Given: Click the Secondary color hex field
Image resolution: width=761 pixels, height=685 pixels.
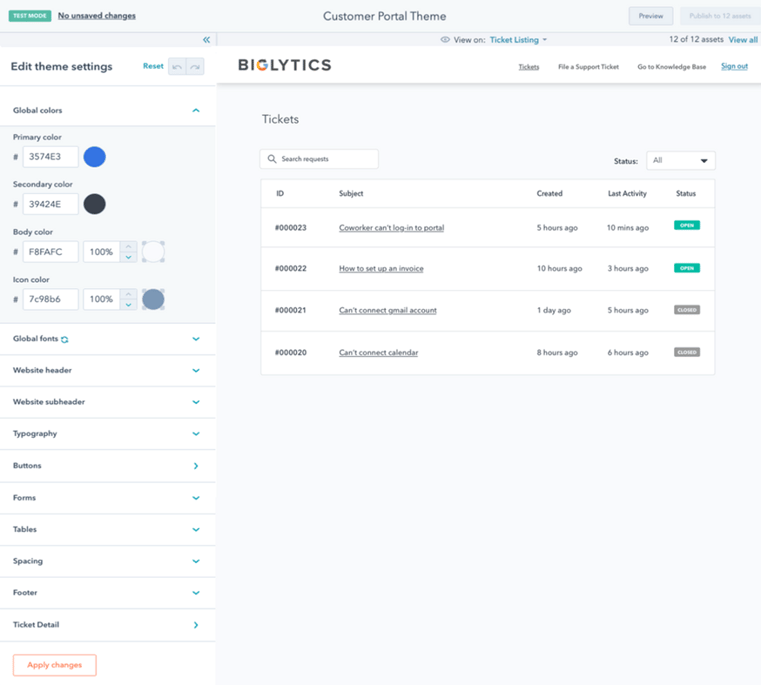Looking at the screenshot, I should pyautogui.click(x=50, y=204).
